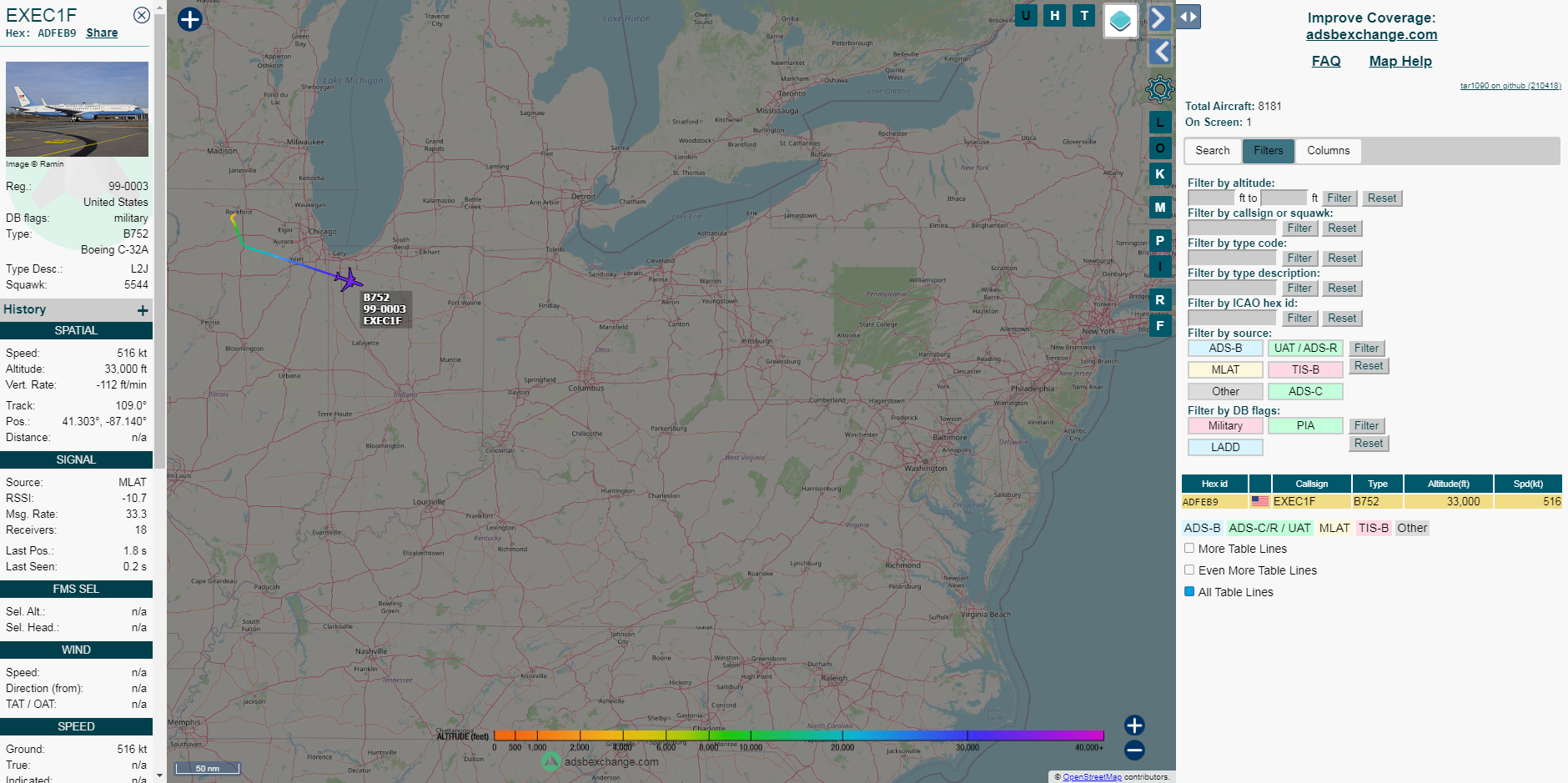Enable More Table Lines checkbox
Image resolution: width=1568 pixels, height=783 pixels.
coord(1189,549)
